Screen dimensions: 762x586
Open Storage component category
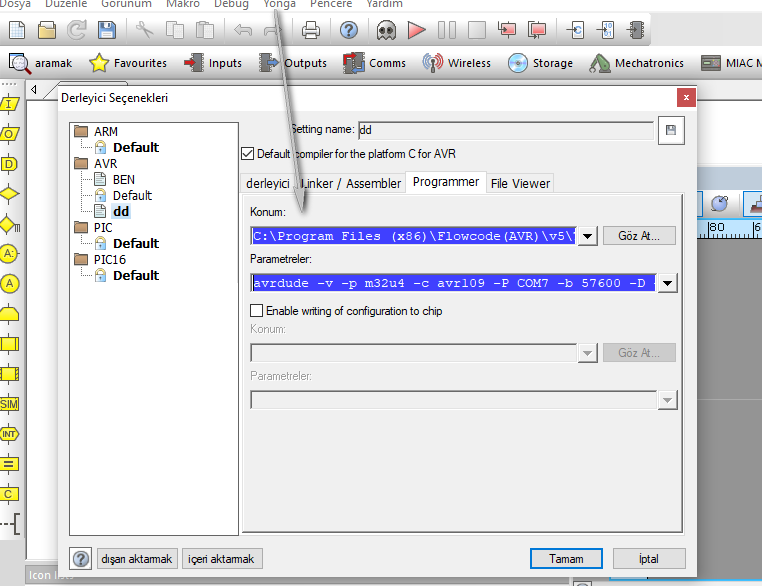[x=540, y=63]
